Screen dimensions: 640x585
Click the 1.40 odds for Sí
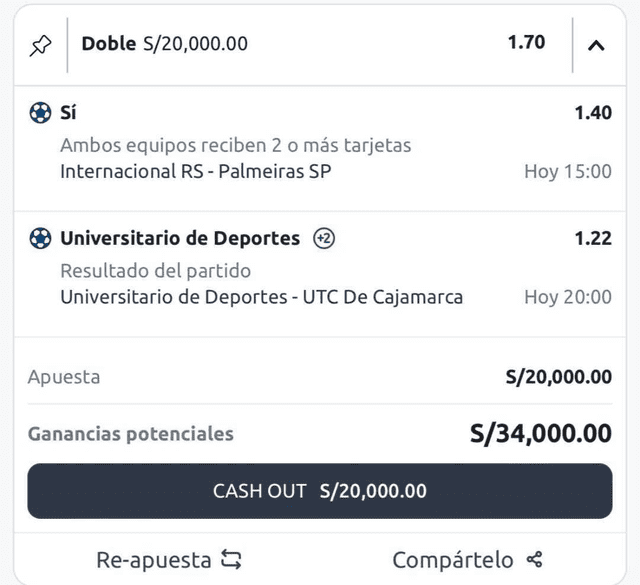pos(593,113)
